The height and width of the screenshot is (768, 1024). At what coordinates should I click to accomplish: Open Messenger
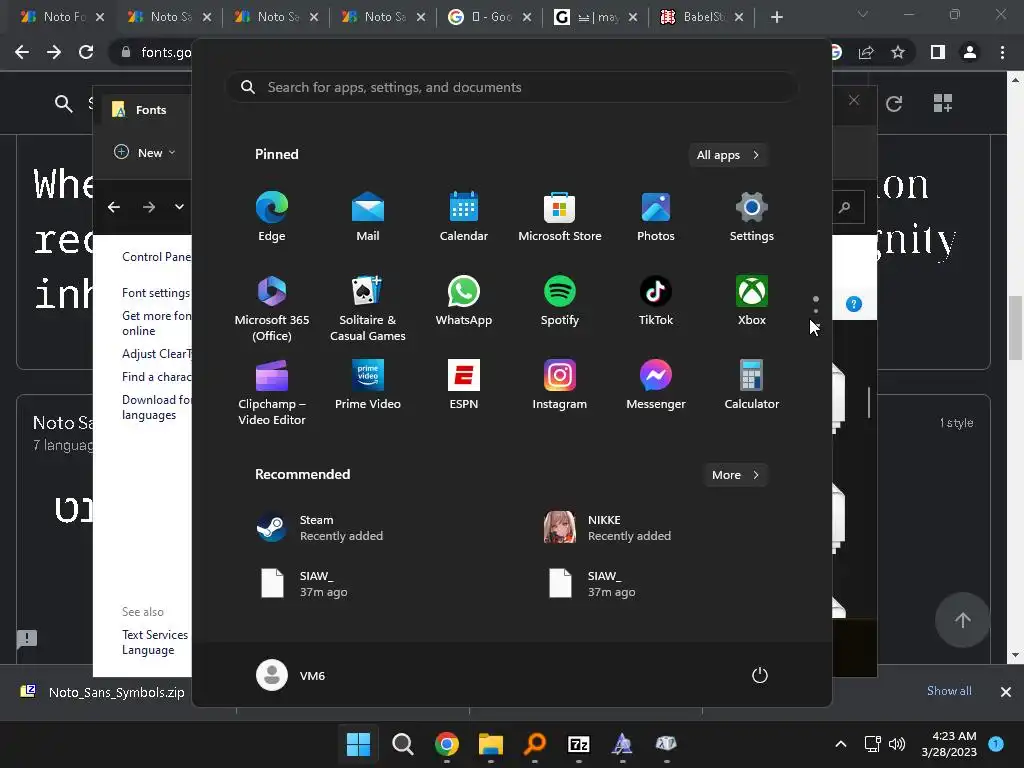coord(656,384)
